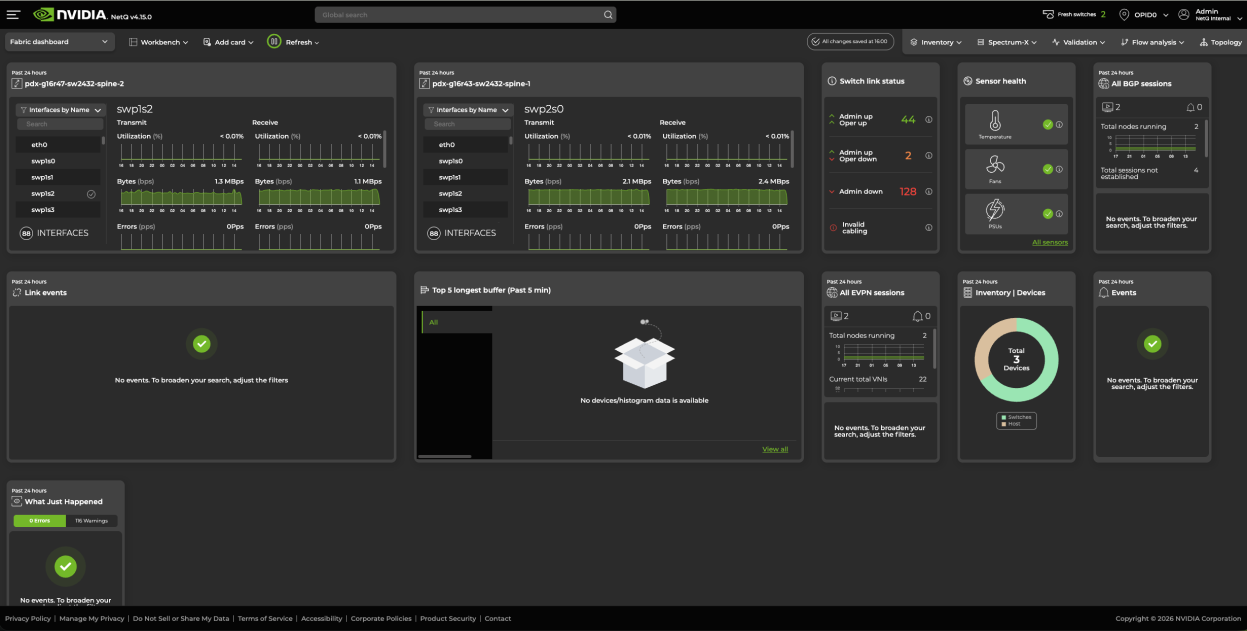Screen dimensions: 1247x631
Task: Click info icon beside PSUs status
Action: 1059,214
